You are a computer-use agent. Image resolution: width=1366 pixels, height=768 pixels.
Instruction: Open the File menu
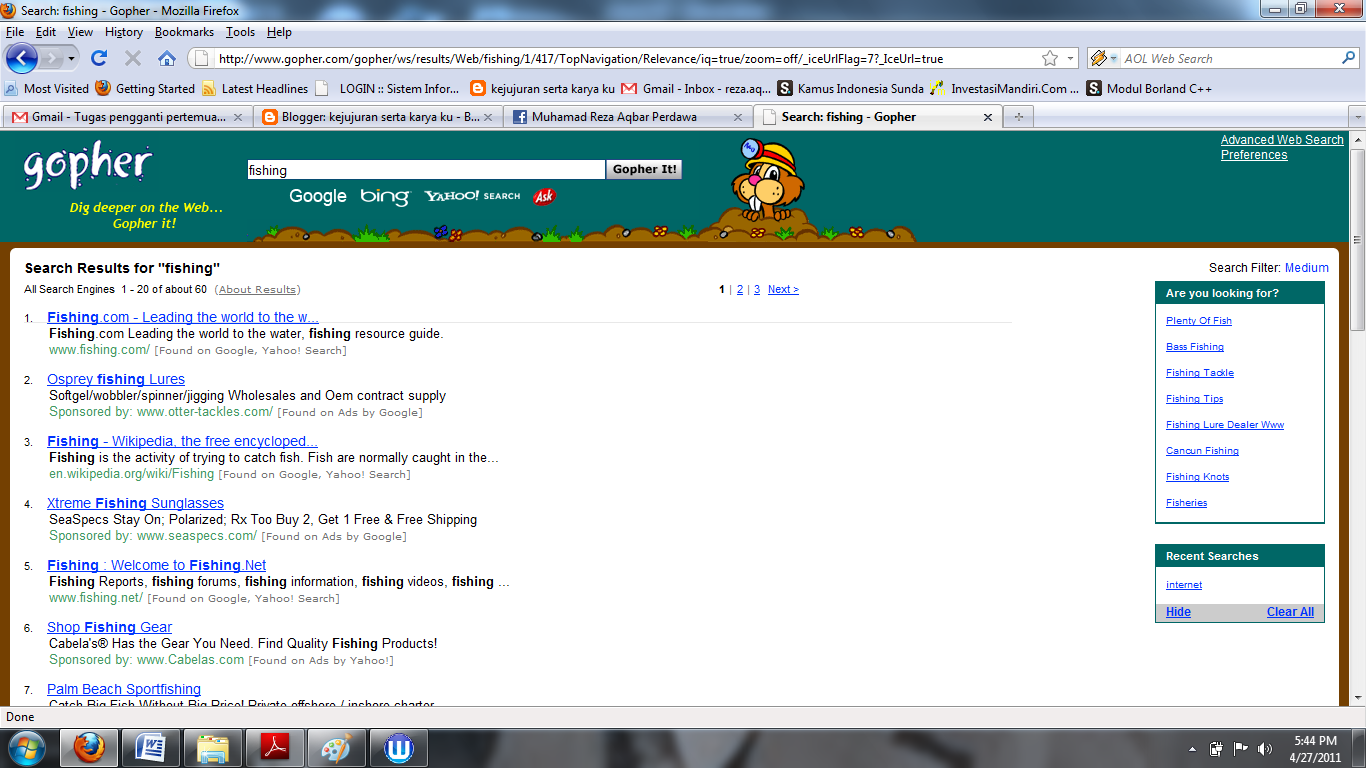pyautogui.click(x=15, y=32)
